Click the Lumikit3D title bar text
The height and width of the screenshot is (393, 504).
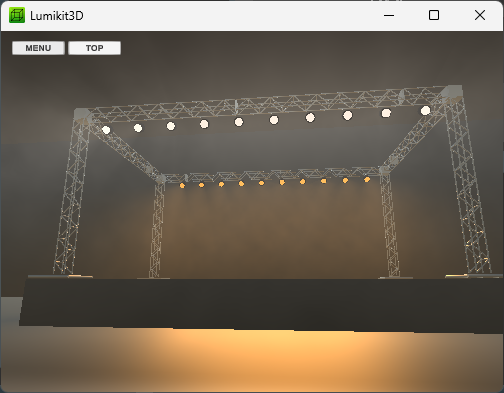coord(57,16)
